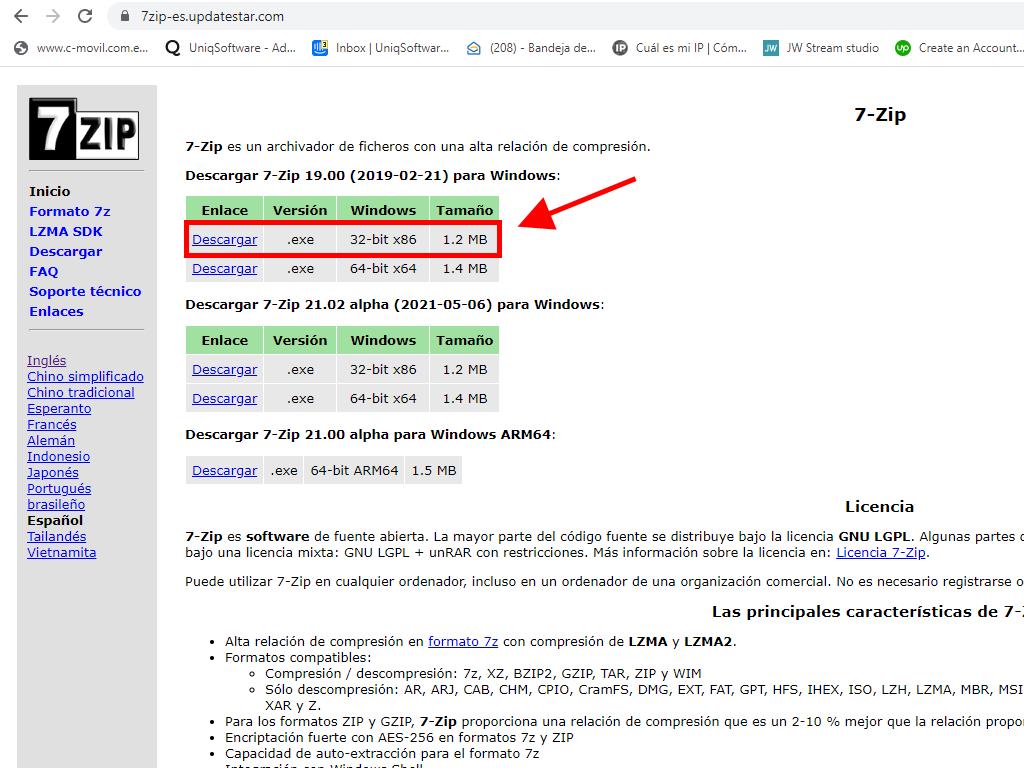This screenshot has width=1024, height=768.
Task: Open the formato 7z link in features list
Action: pyautogui.click(x=463, y=641)
